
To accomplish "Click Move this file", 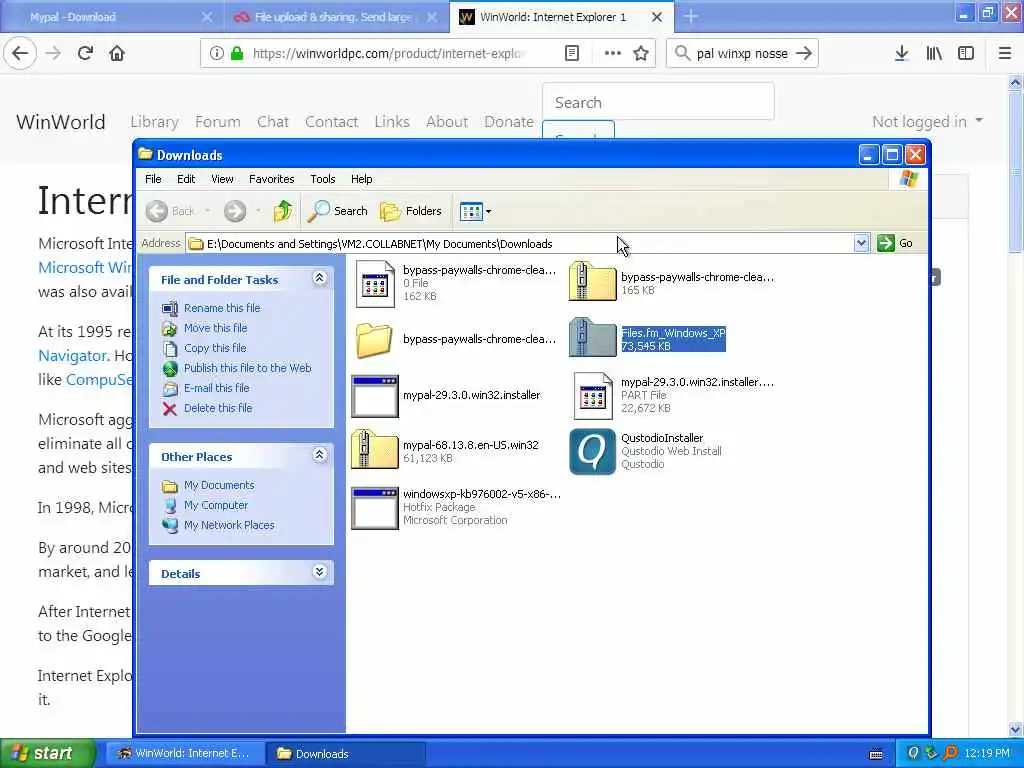I will 216,328.
